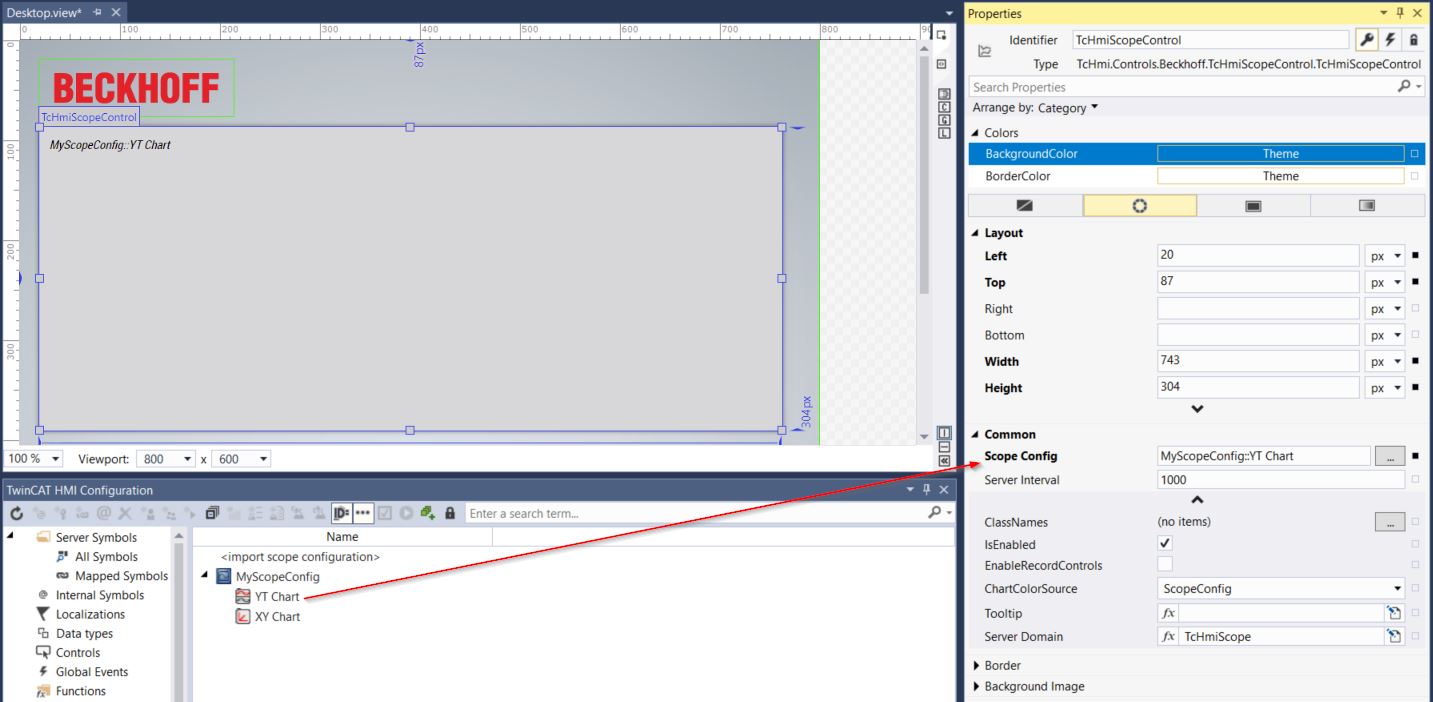Click the Tooltip binding icon

coord(1396,612)
